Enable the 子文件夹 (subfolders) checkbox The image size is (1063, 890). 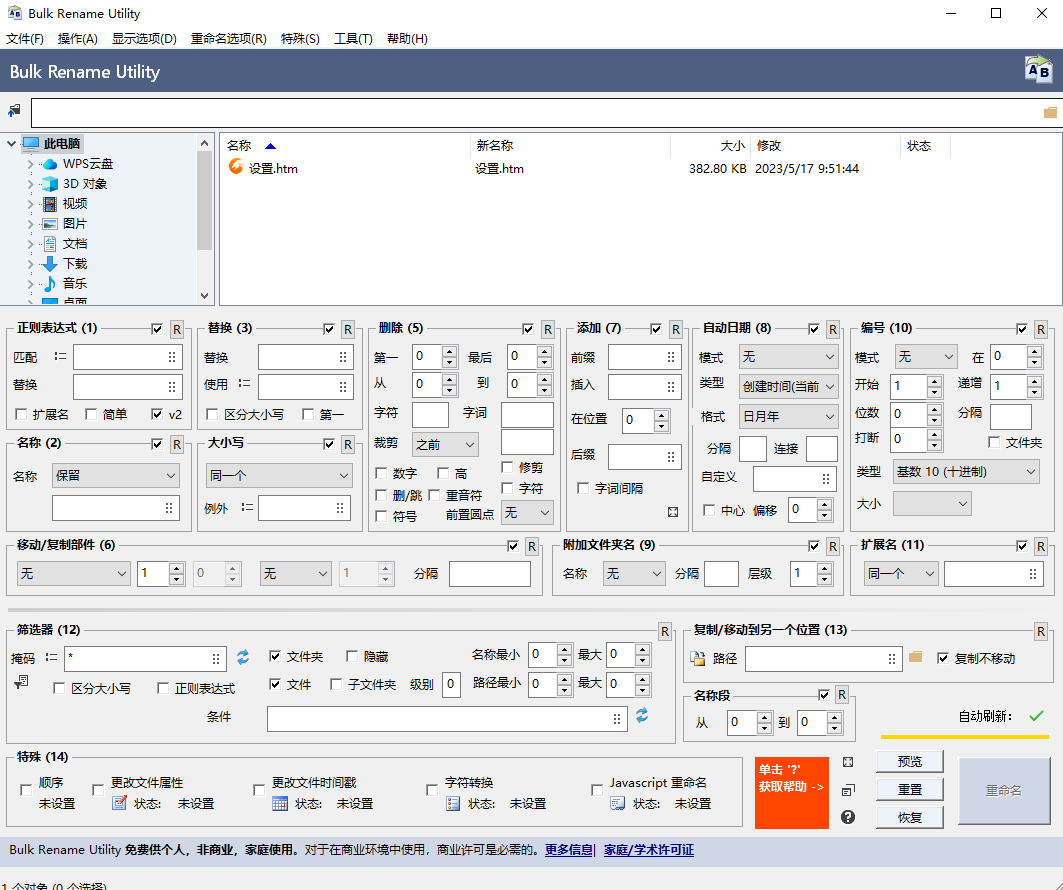(x=337, y=685)
